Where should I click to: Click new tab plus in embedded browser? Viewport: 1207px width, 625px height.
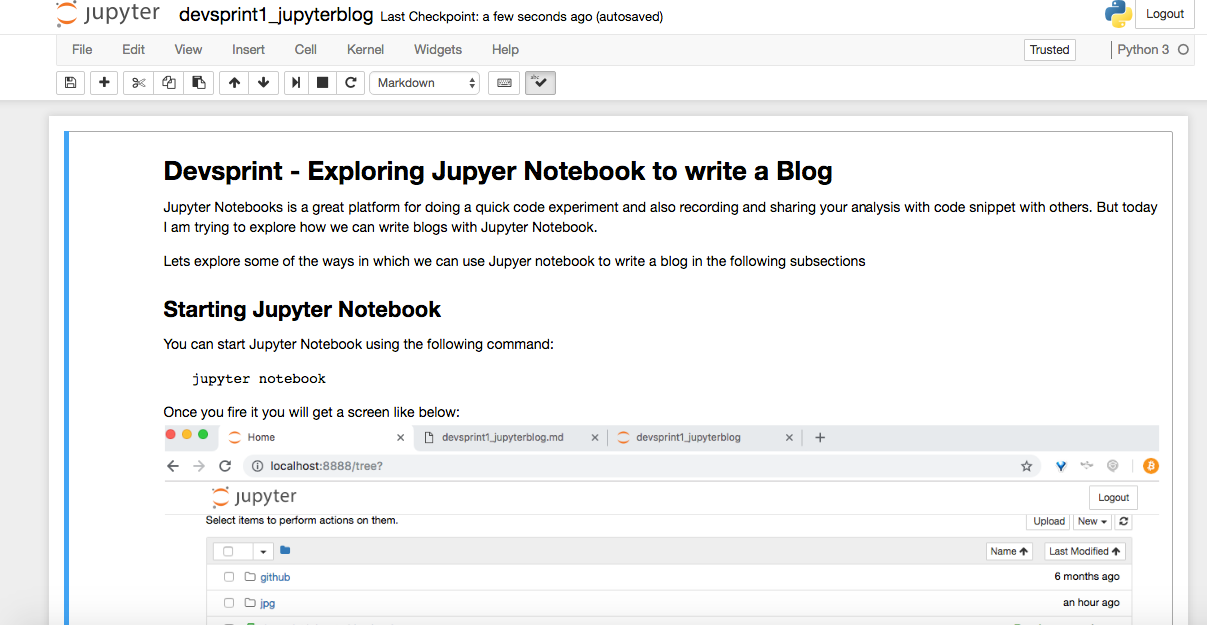(x=820, y=437)
